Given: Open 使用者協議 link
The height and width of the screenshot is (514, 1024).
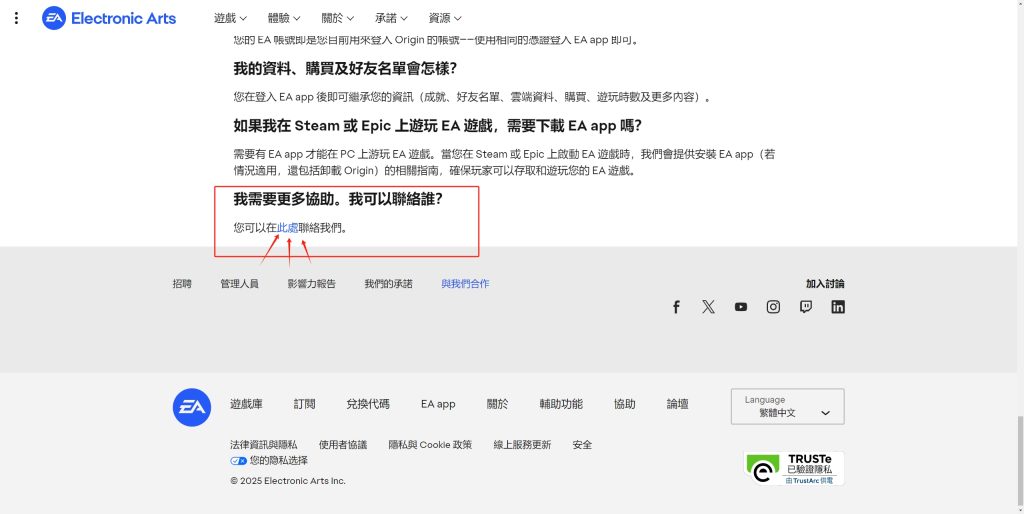Looking at the screenshot, I should pos(343,445).
